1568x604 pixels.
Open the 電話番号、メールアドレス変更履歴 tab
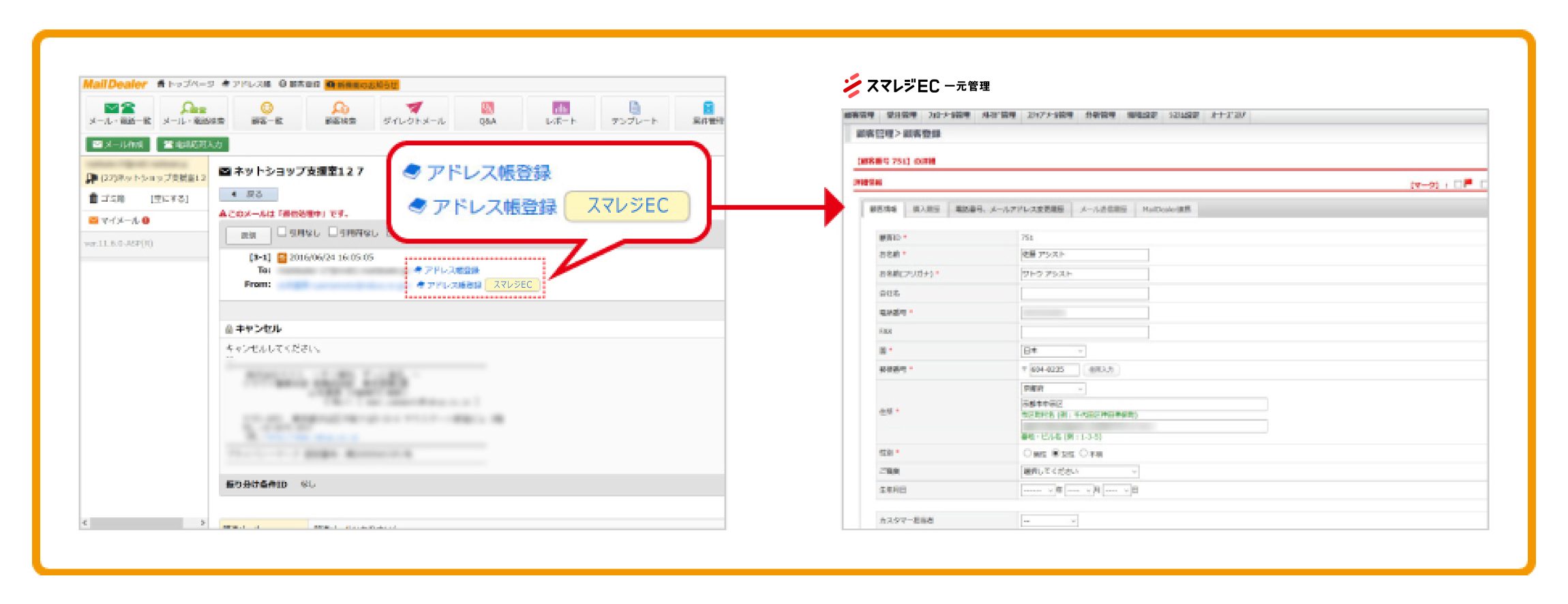1009,209
